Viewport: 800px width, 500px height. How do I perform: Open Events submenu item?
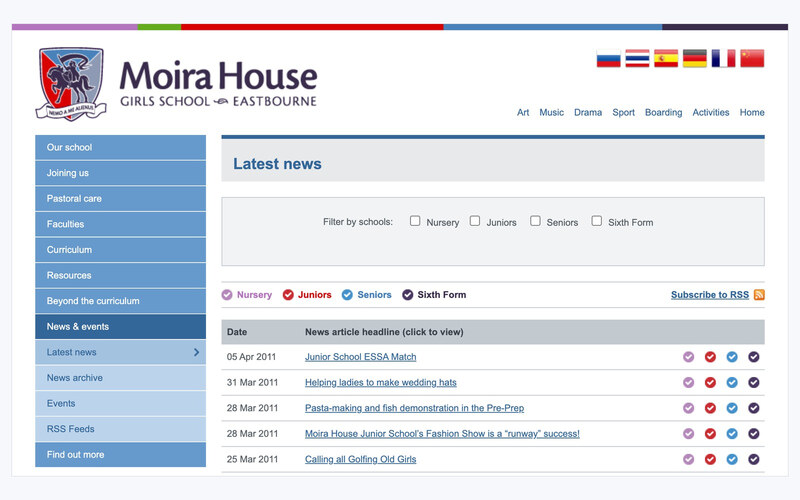click(120, 403)
